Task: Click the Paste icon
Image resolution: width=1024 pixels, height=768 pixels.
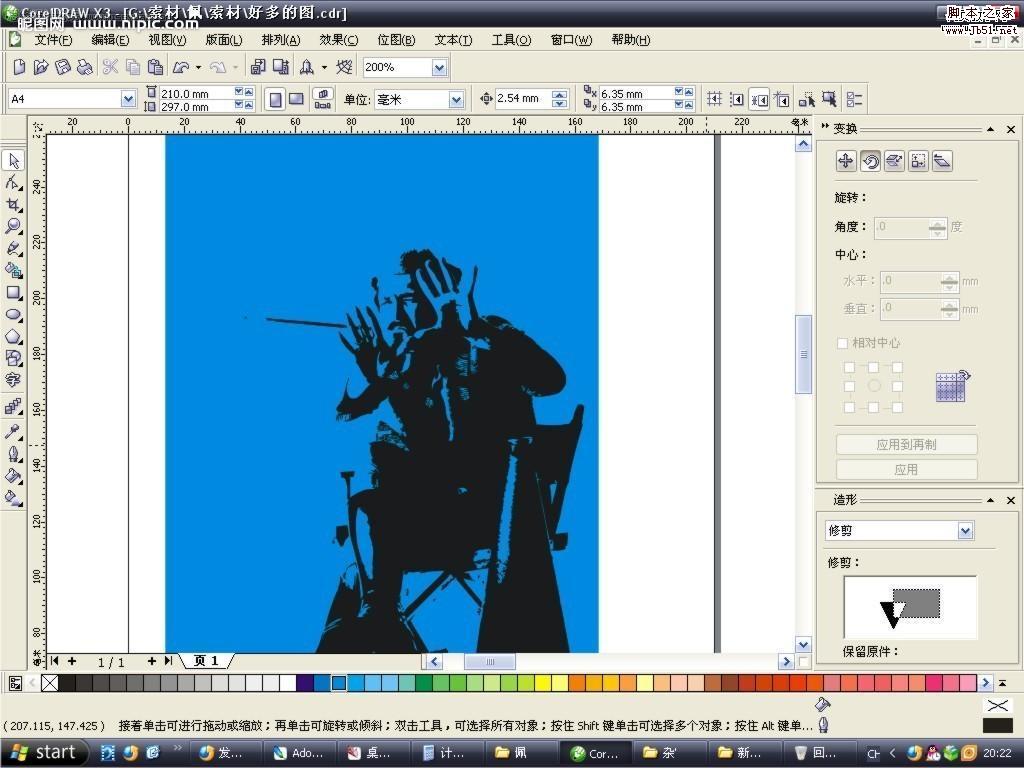Action: (x=155, y=67)
